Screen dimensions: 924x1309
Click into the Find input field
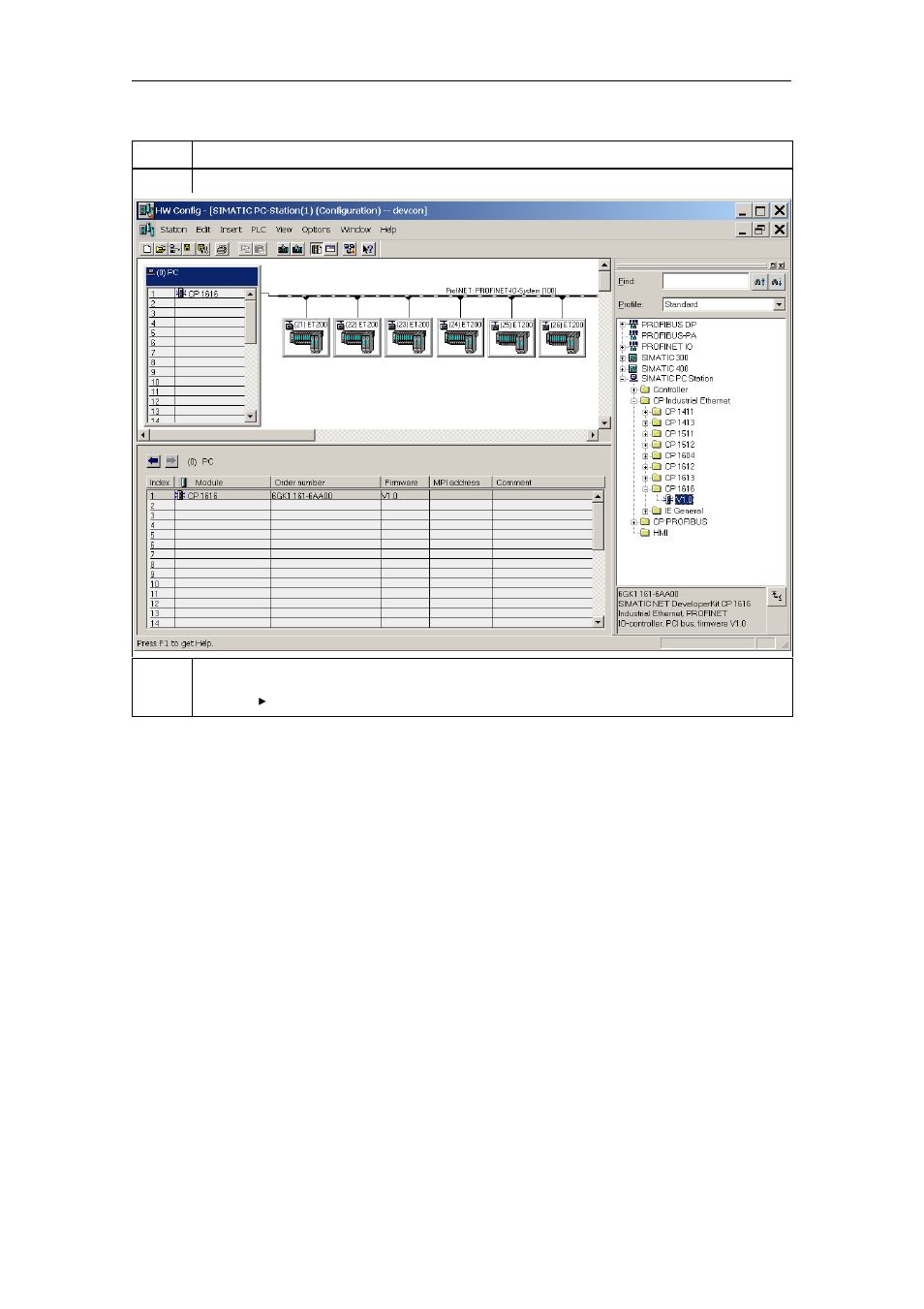click(705, 282)
